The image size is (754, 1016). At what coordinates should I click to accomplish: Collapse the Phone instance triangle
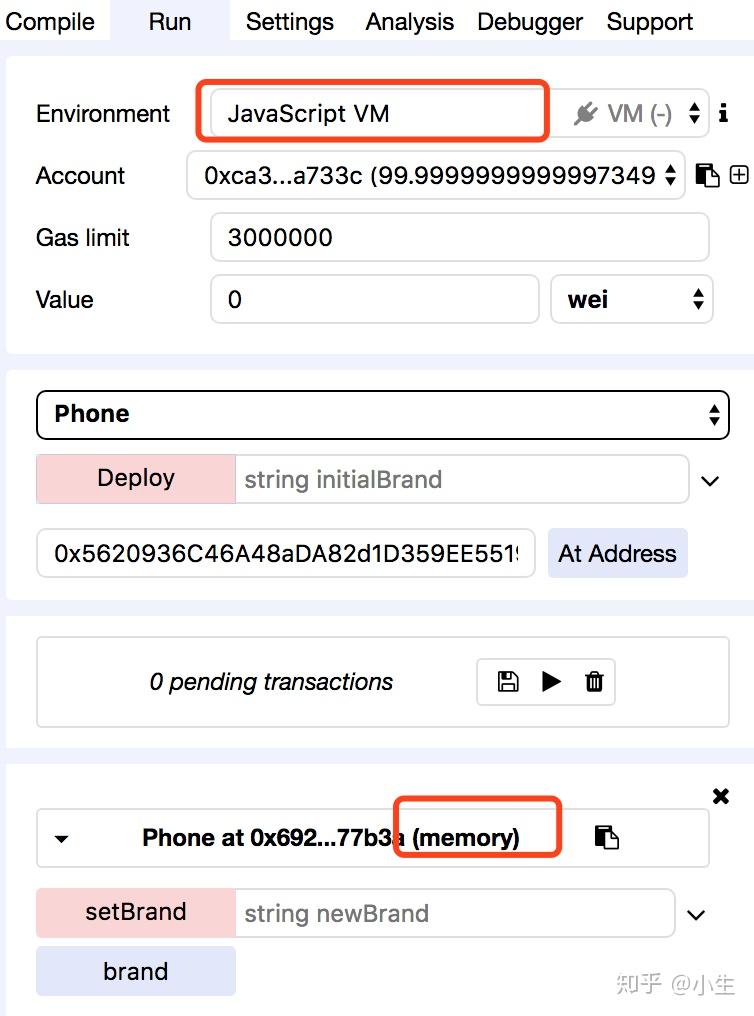pyautogui.click(x=62, y=838)
